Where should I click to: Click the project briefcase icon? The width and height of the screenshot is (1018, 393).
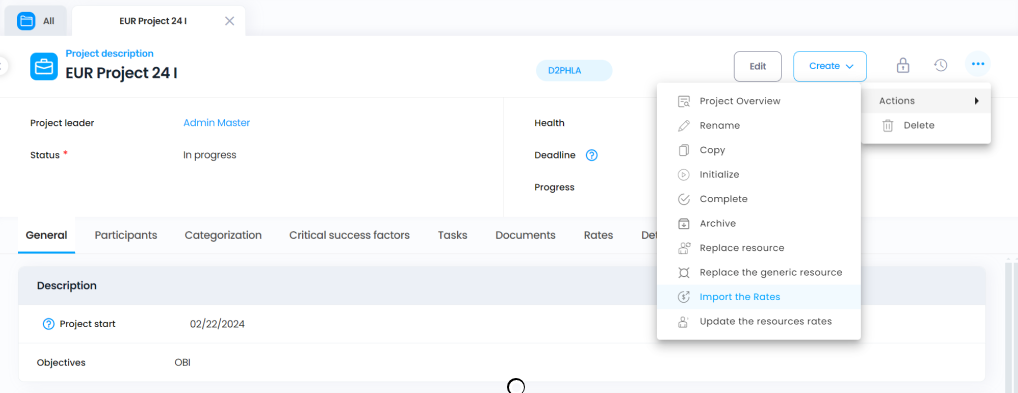click(43, 67)
